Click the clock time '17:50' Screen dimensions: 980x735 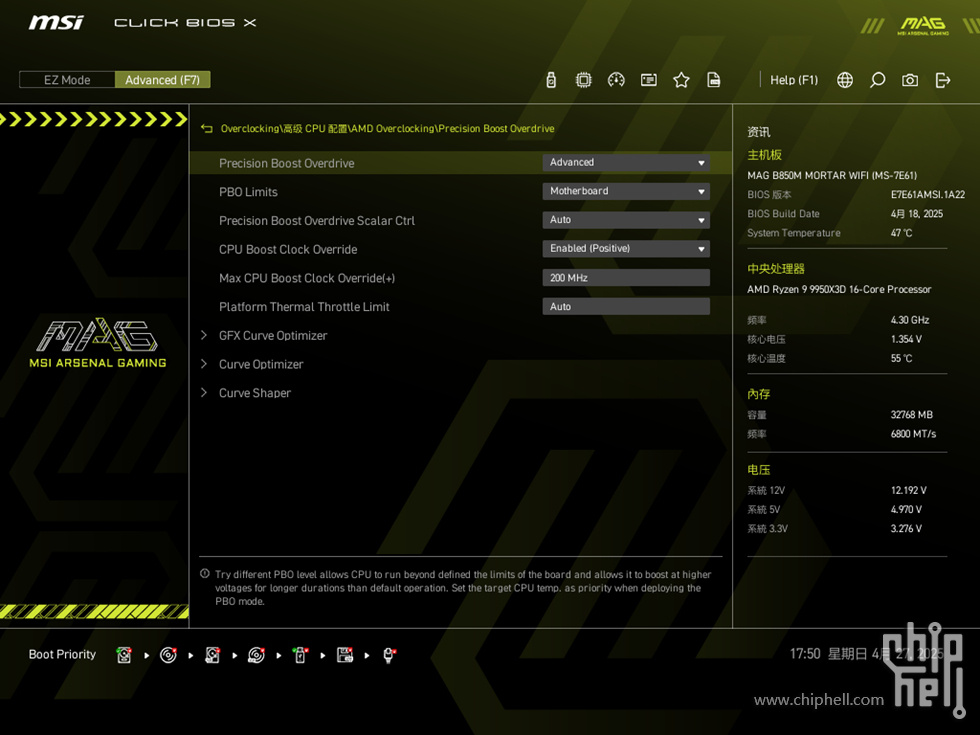pyautogui.click(x=805, y=654)
